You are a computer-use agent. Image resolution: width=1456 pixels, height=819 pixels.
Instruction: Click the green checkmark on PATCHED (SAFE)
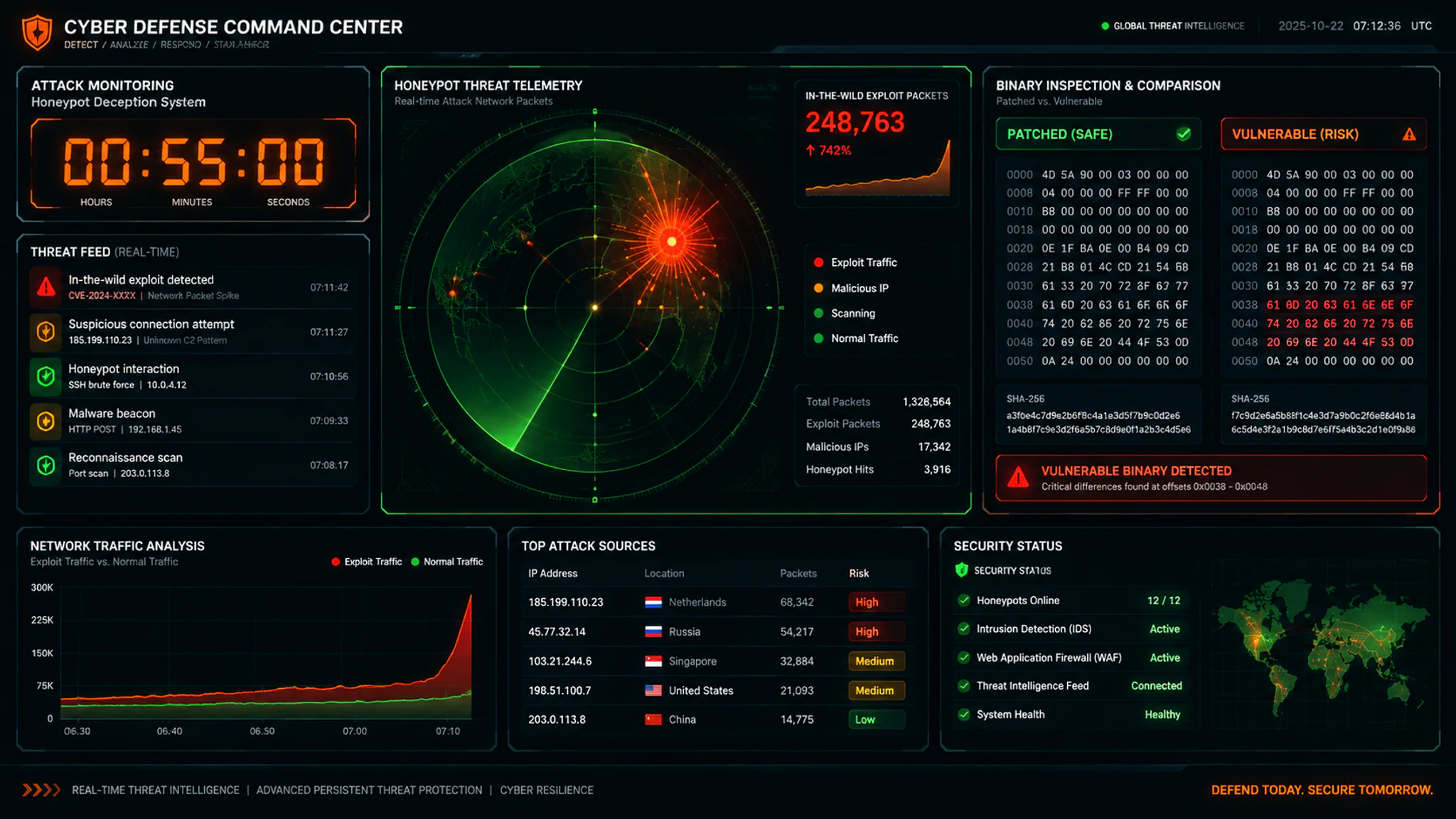tap(1184, 134)
